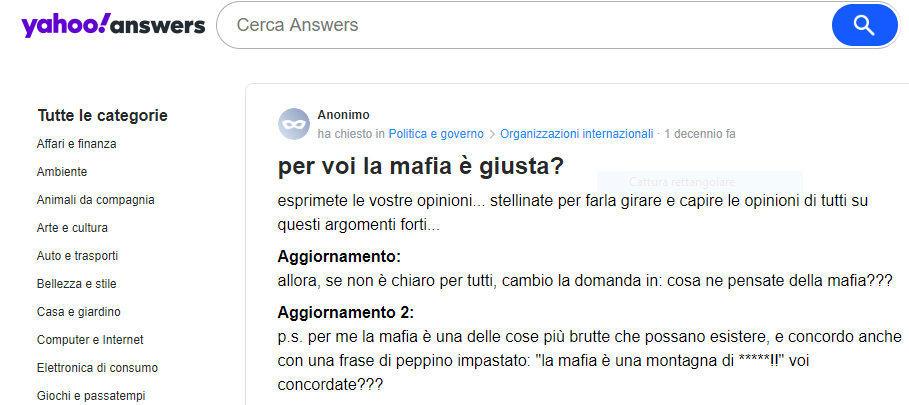Select Affari e finanza category
This screenshot has height=405, width=909.
point(76,144)
